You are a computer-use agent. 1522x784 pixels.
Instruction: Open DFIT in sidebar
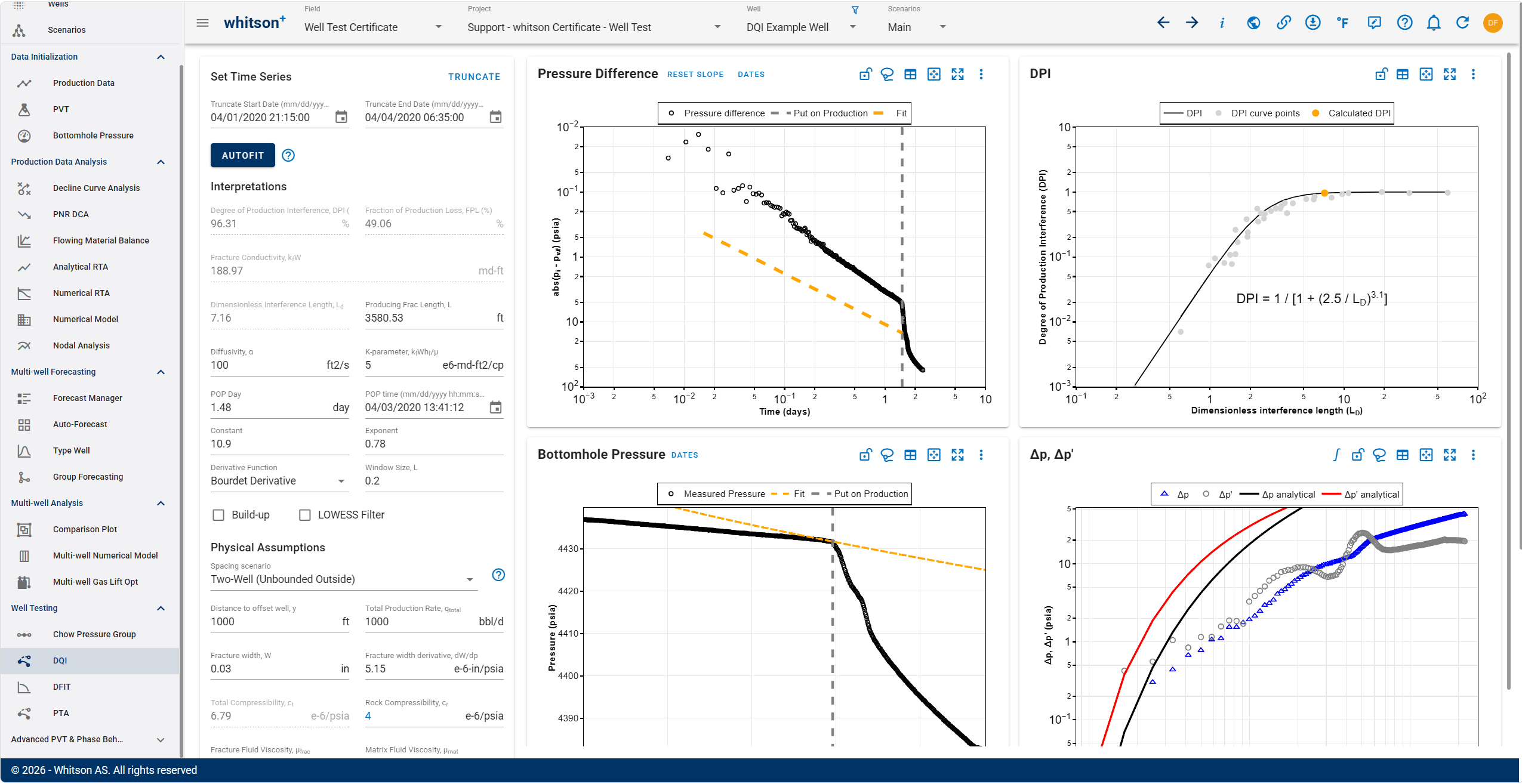pos(90,687)
